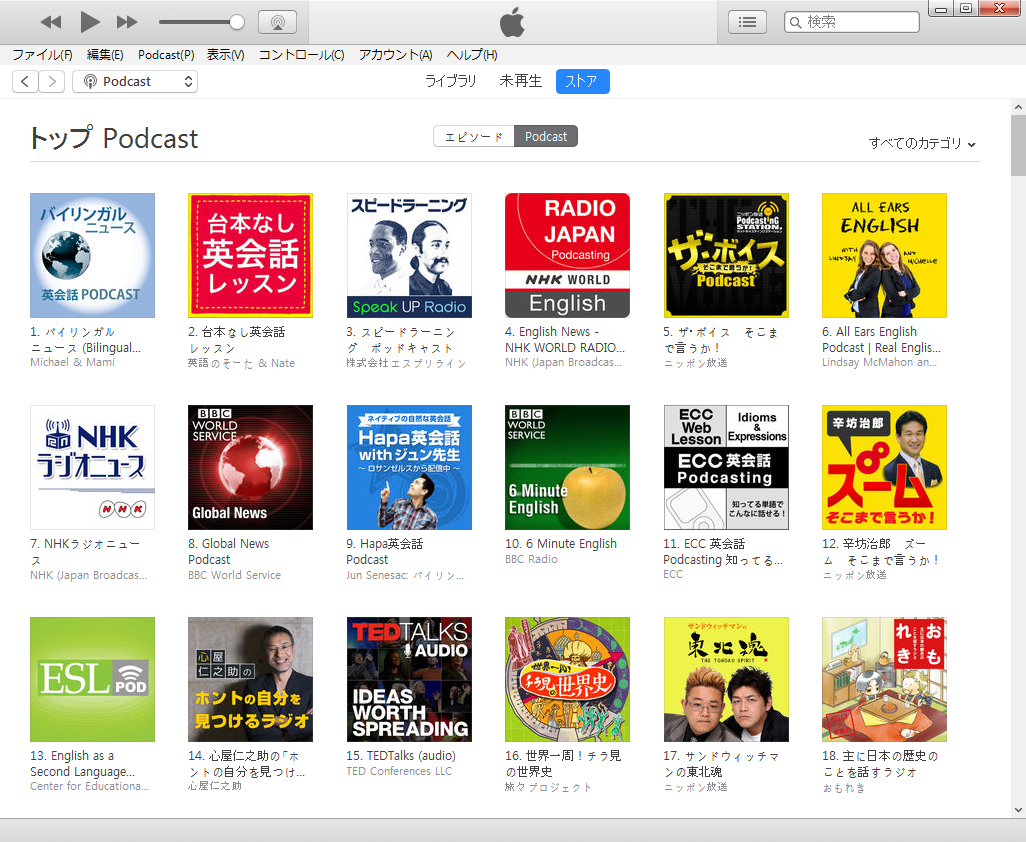
Task: Open the ECC英会話 Podcasting artwork
Action: pos(726,467)
